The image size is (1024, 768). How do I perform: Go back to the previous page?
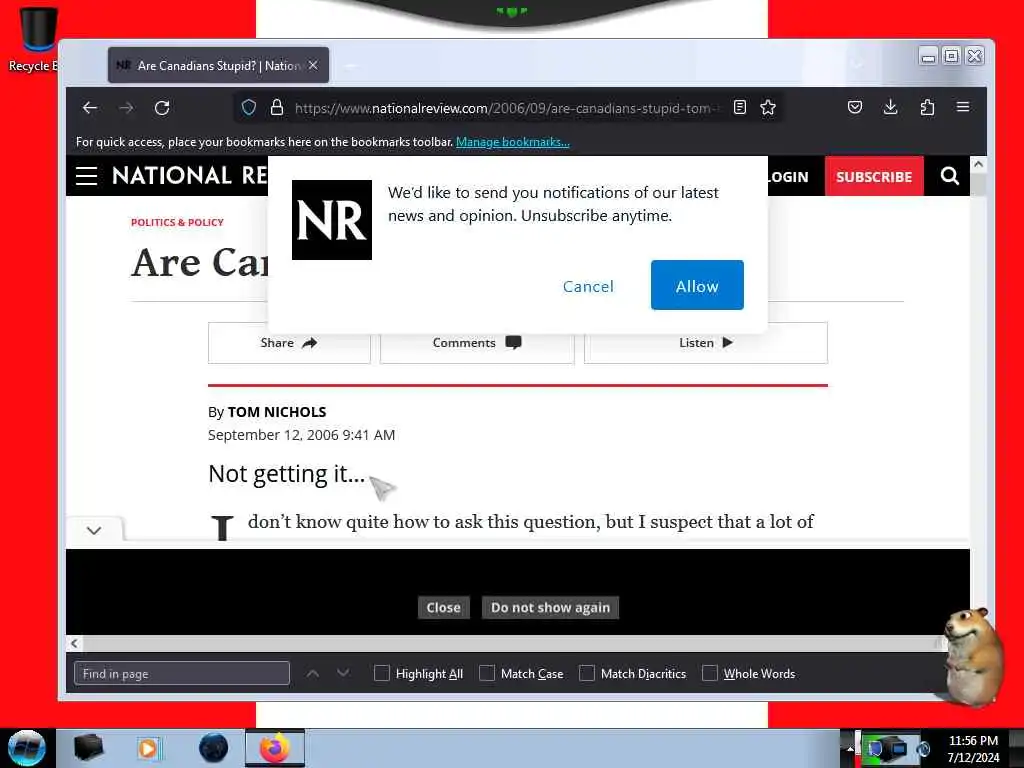click(90, 108)
